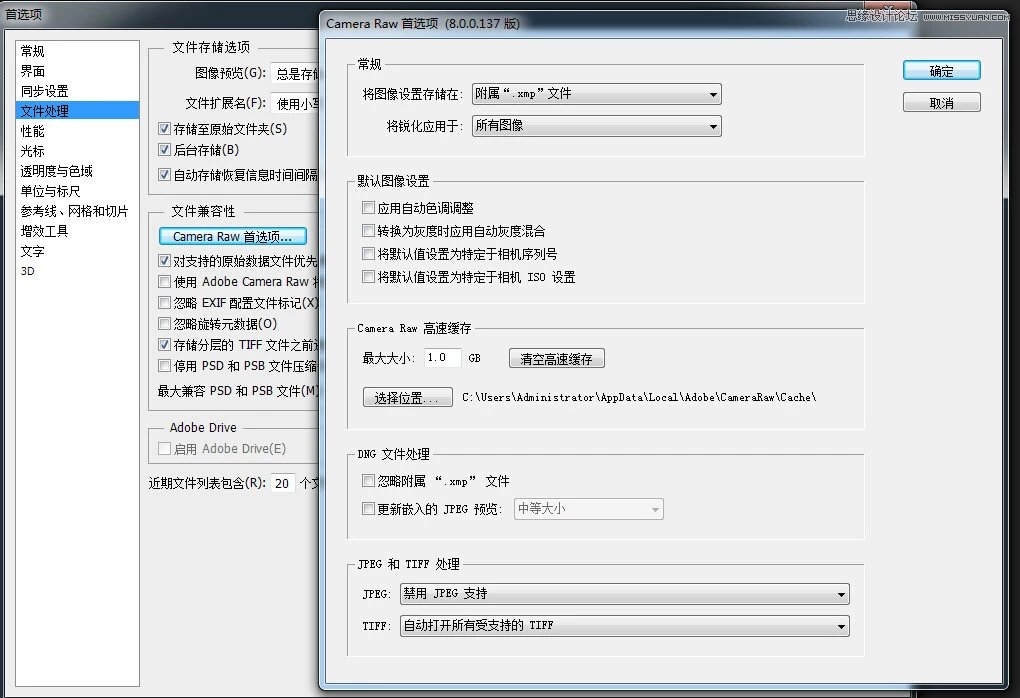Viewport: 1020px width, 698px height.
Task: Click the 近期文件列表包含 number field
Action: (x=282, y=483)
